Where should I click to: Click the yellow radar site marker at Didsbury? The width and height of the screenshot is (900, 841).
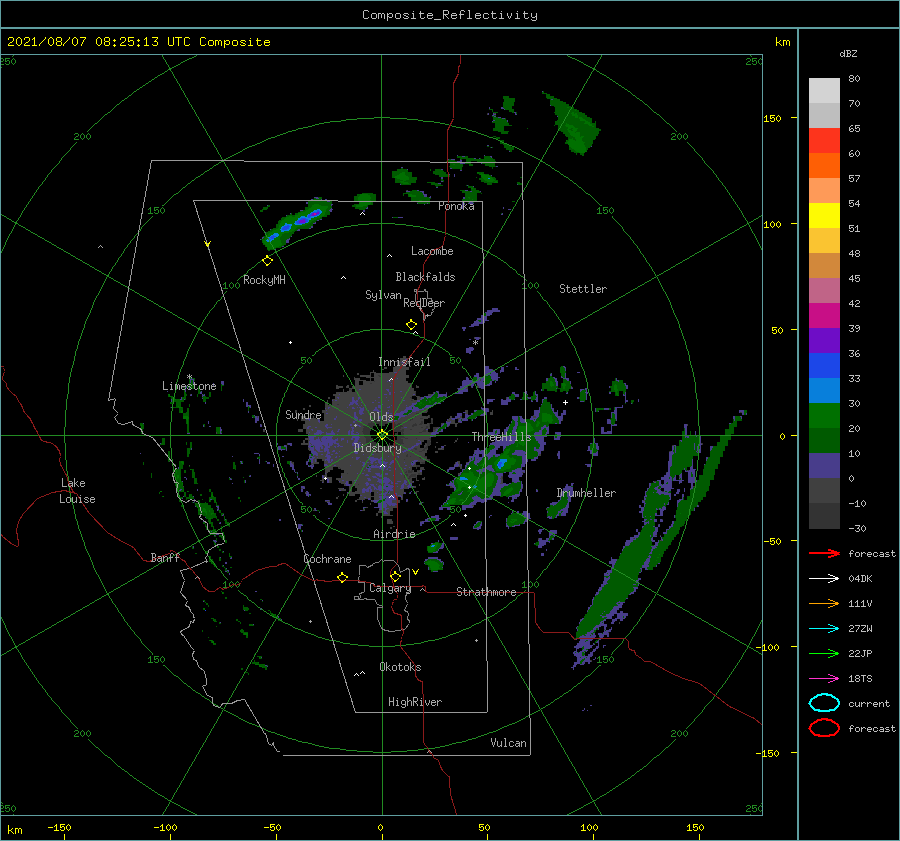point(382,435)
